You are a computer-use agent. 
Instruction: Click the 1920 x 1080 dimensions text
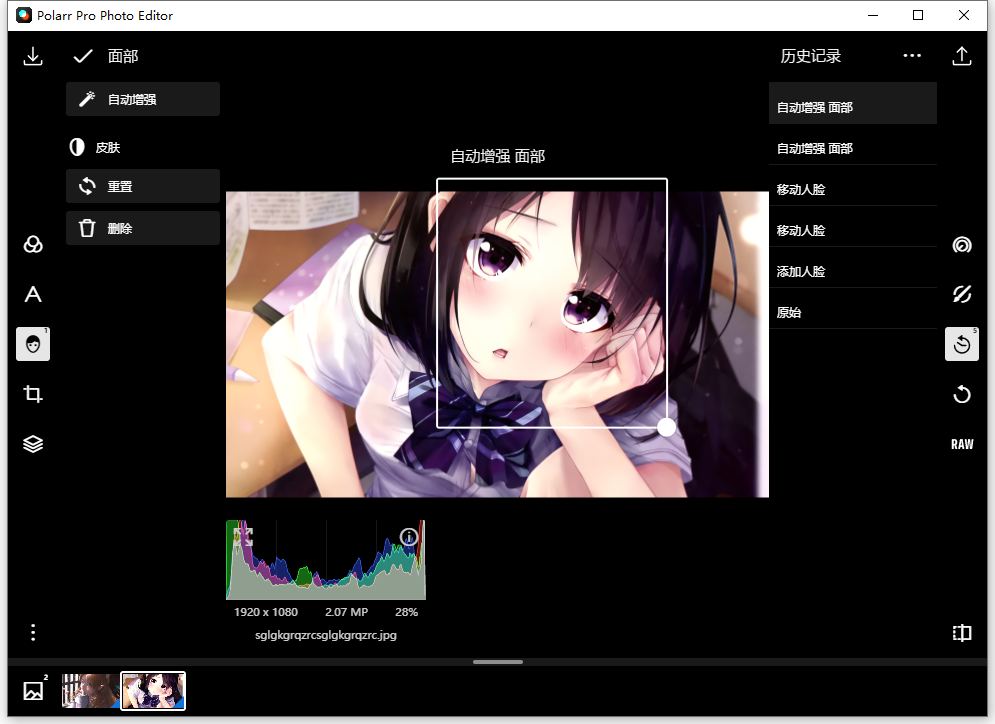click(x=265, y=612)
